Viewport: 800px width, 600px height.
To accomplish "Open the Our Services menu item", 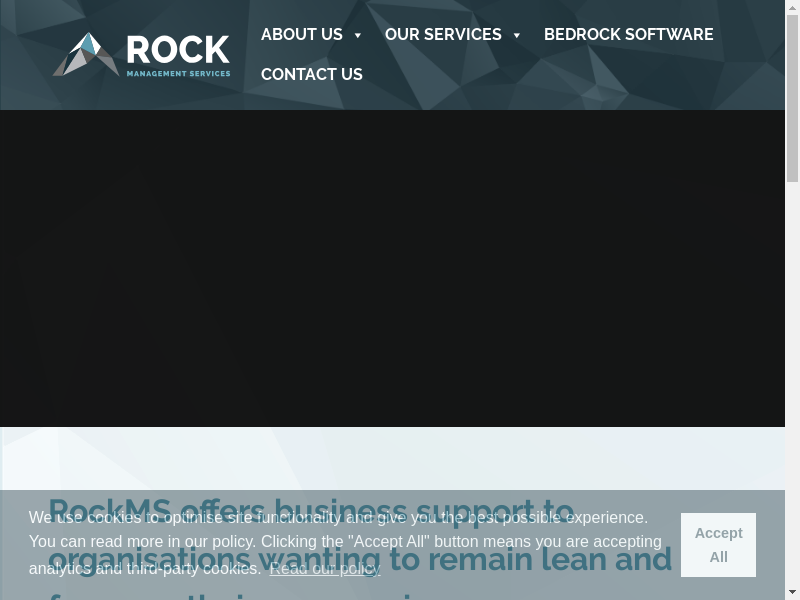I will pyautogui.click(x=443, y=35).
